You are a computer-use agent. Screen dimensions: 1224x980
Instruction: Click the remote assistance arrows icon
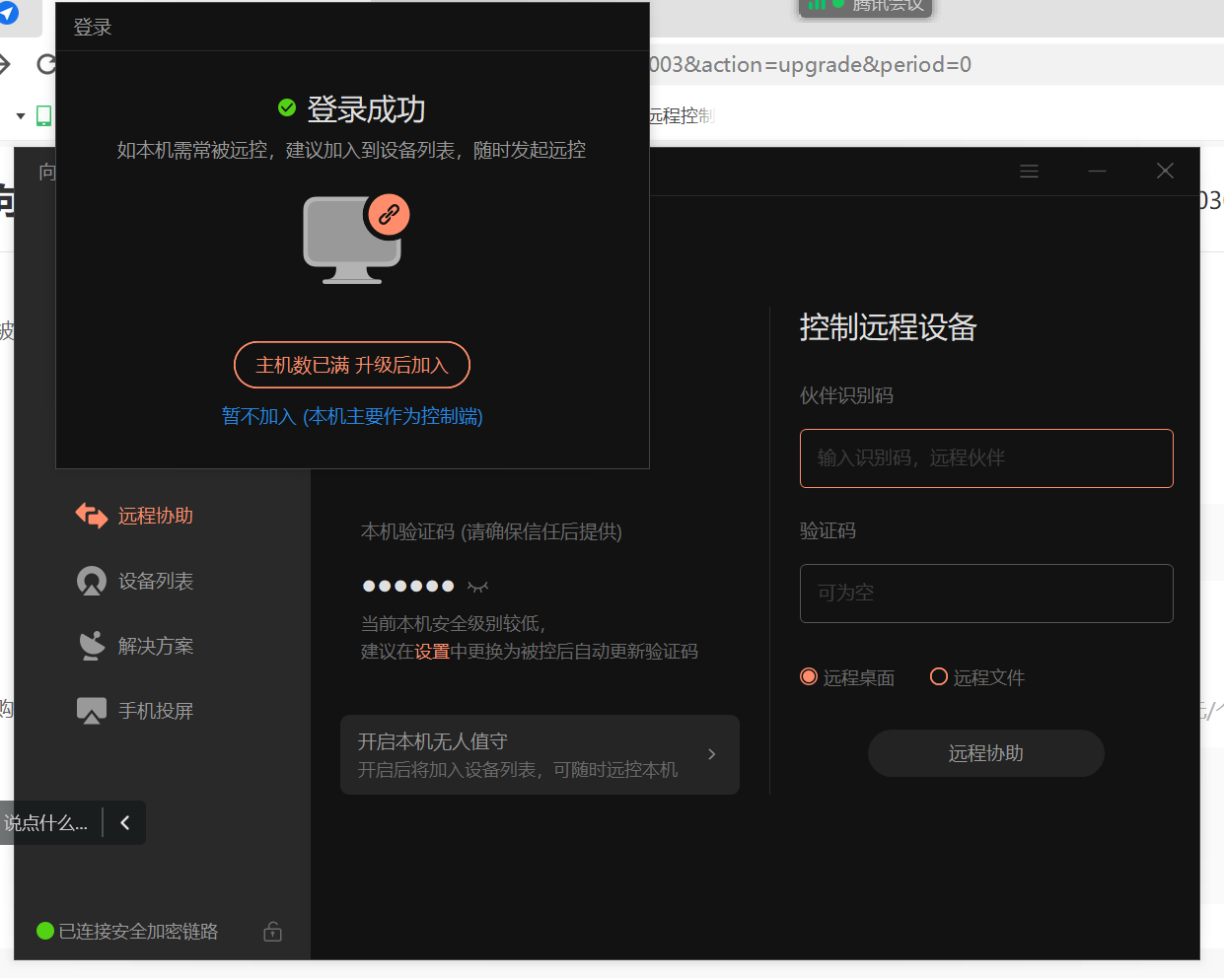pyautogui.click(x=92, y=516)
